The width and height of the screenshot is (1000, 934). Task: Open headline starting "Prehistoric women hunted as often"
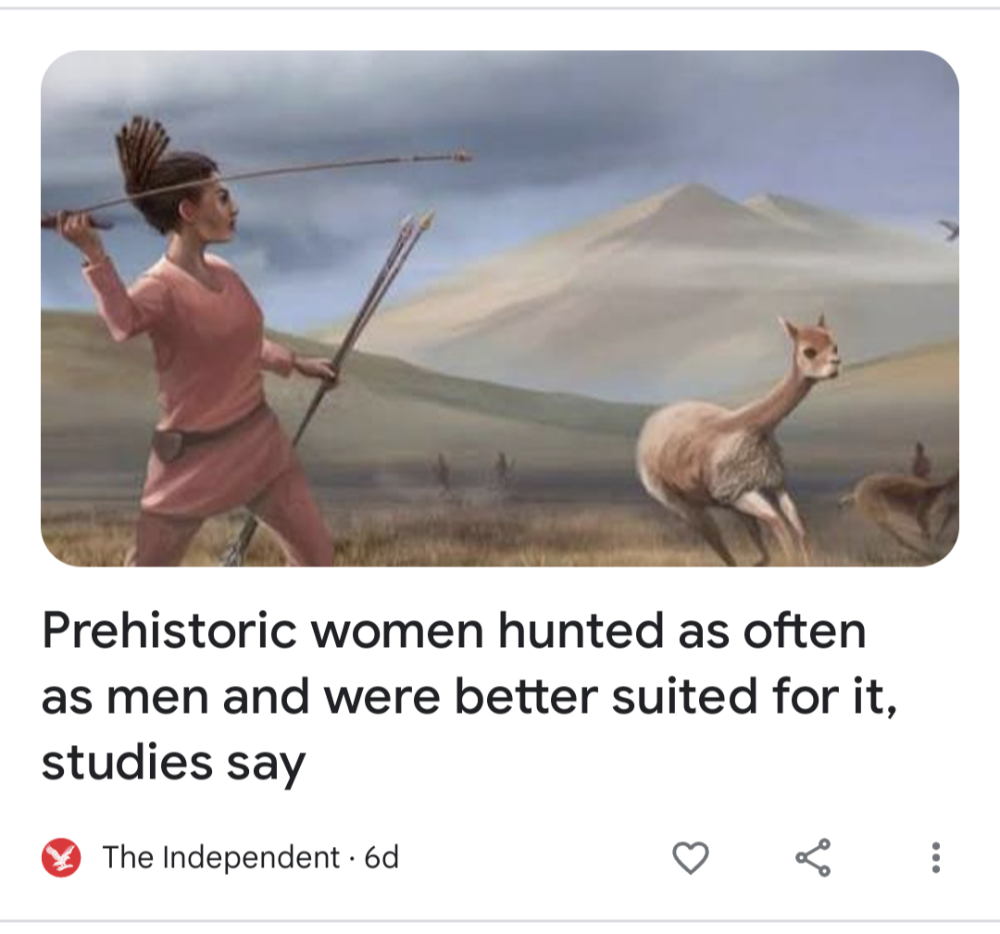click(x=469, y=696)
